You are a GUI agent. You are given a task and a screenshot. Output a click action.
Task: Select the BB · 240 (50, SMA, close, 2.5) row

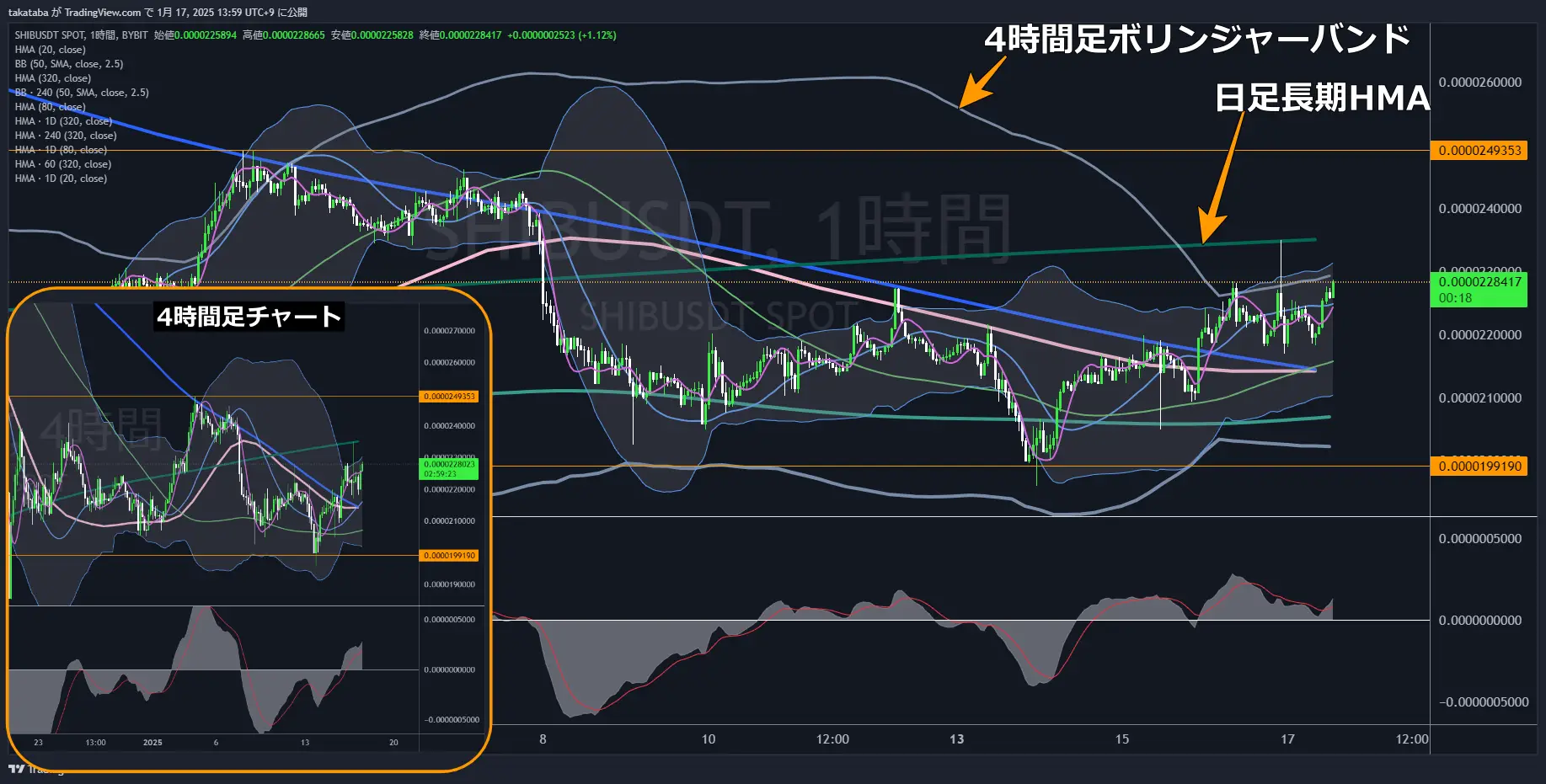[82, 93]
